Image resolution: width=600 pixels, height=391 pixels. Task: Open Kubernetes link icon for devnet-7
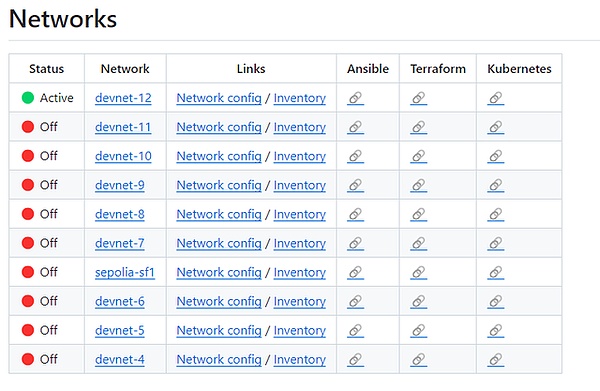pyautogui.click(x=496, y=243)
